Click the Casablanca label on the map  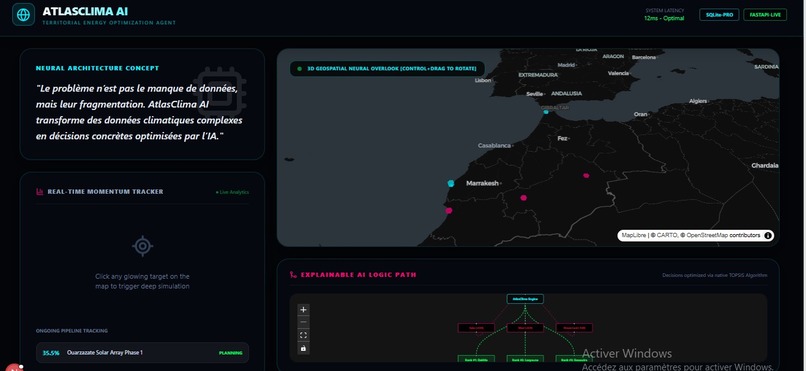click(x=494, y=145)
